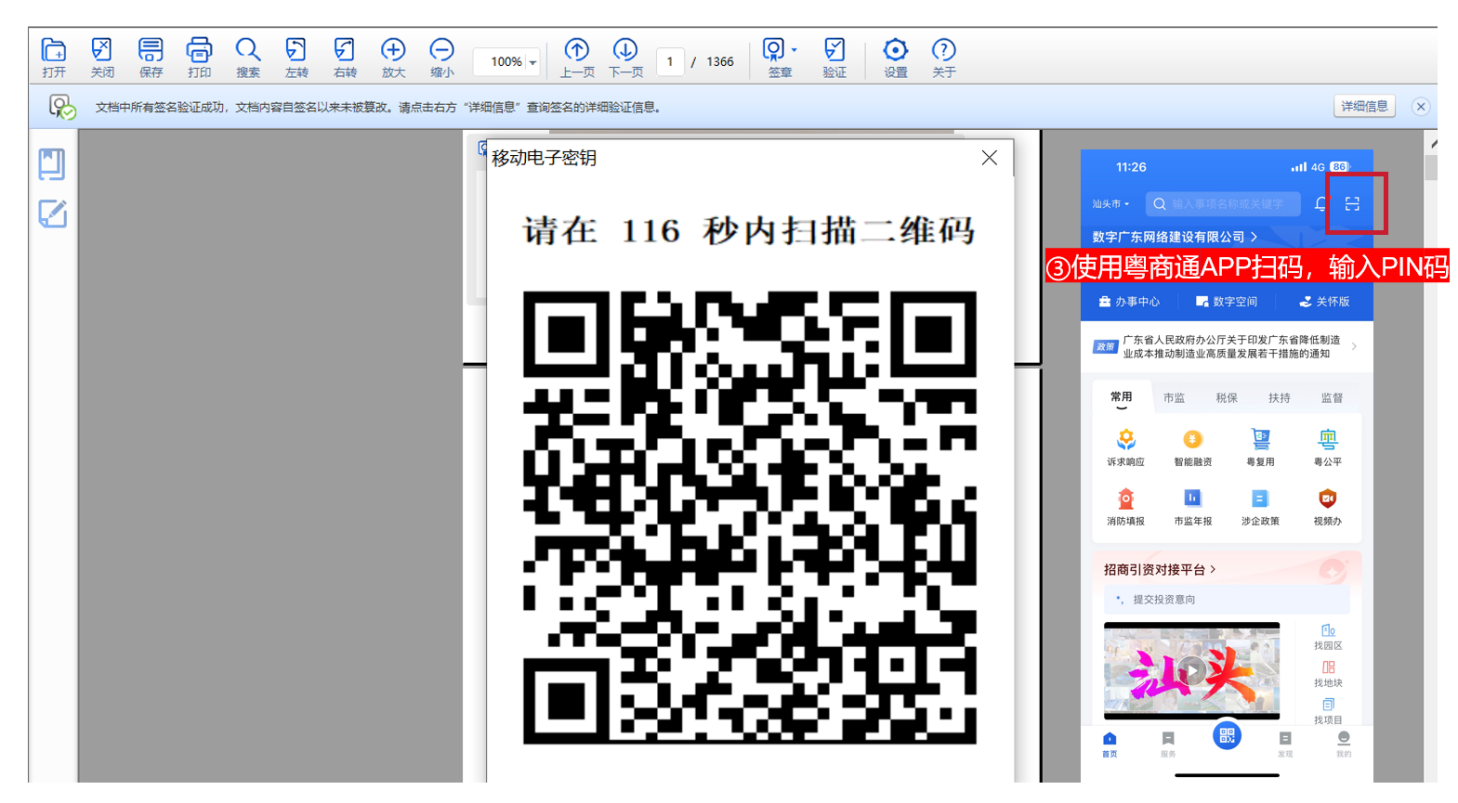Expand 招商引资对接平台 section
The image size is (1458, 803).
(x=1160, y=569)
